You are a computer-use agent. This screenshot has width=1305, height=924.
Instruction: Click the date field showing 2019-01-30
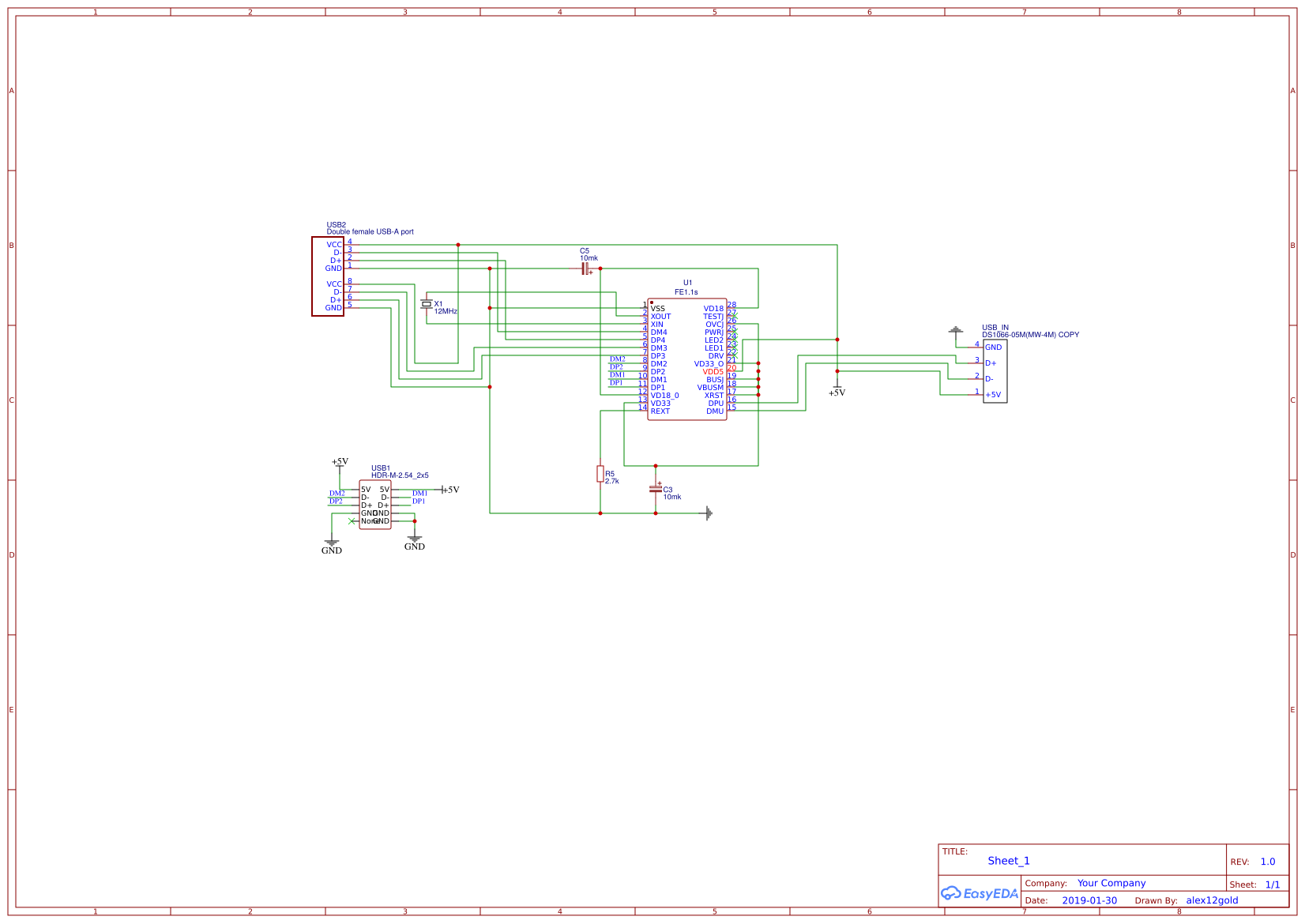[1089, 900]
